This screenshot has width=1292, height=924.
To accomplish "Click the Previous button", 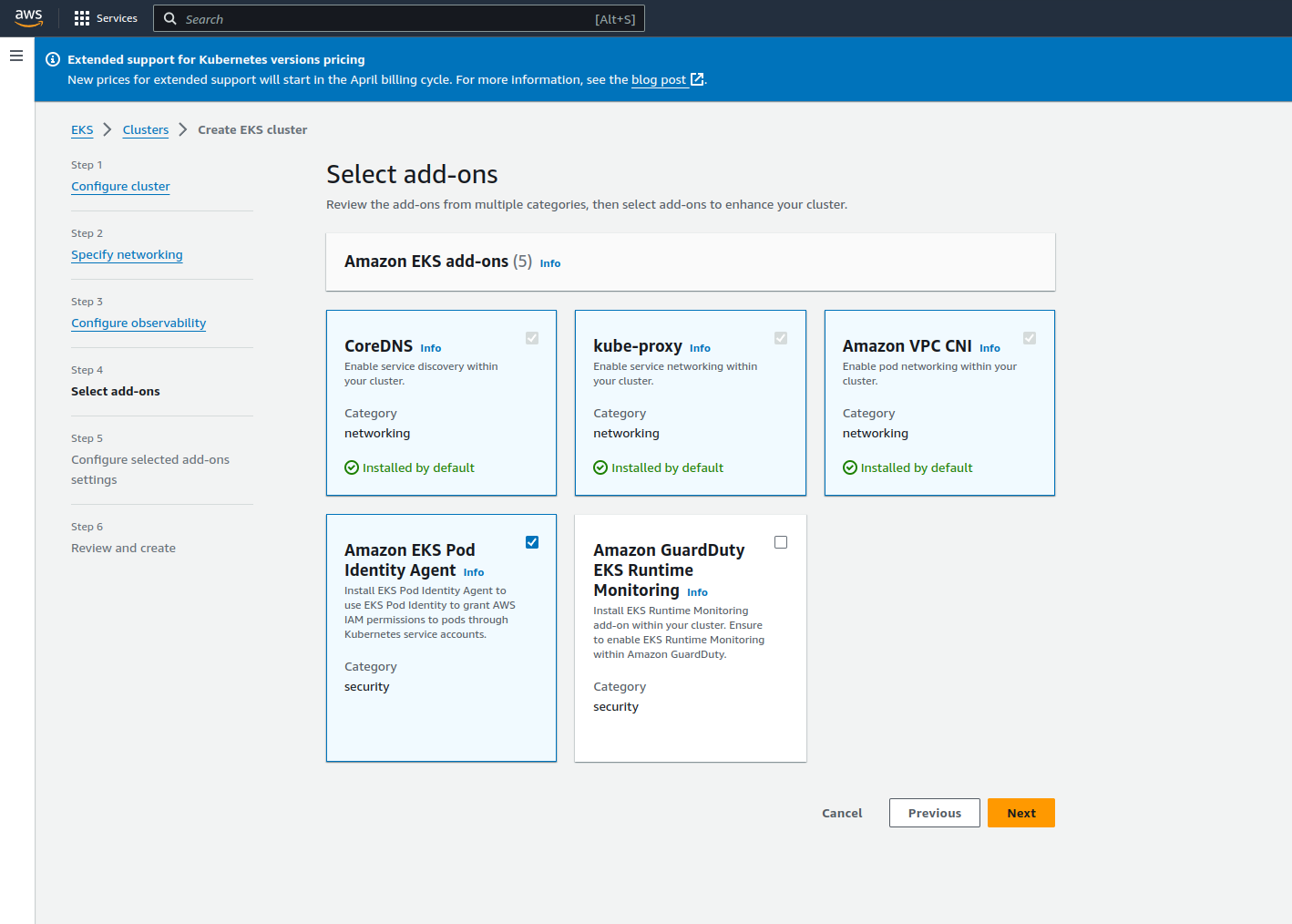I will (x=935, y=813).
